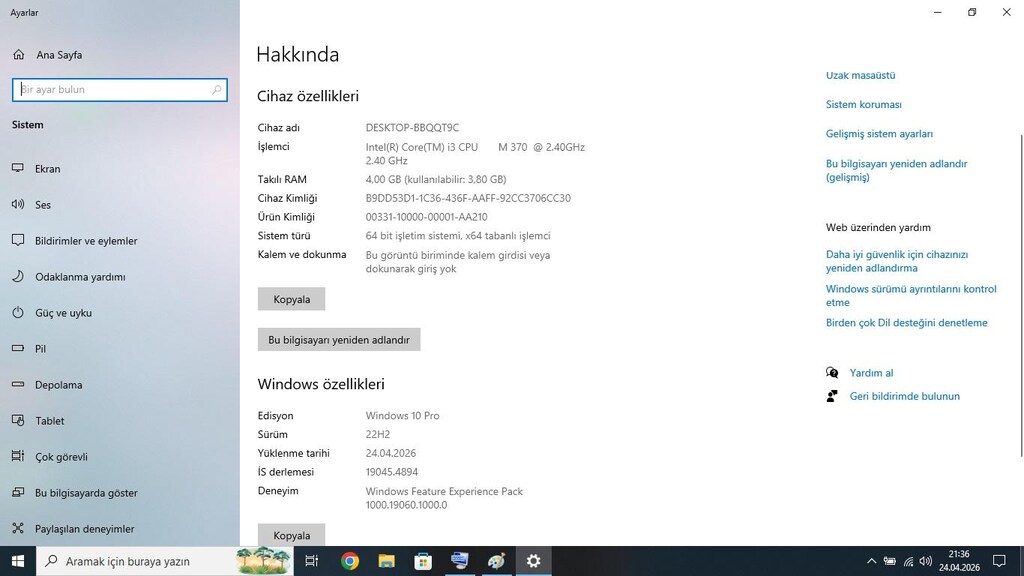
Task: Click the taskbar clock showing 21:36
Action: pos(959,561)
